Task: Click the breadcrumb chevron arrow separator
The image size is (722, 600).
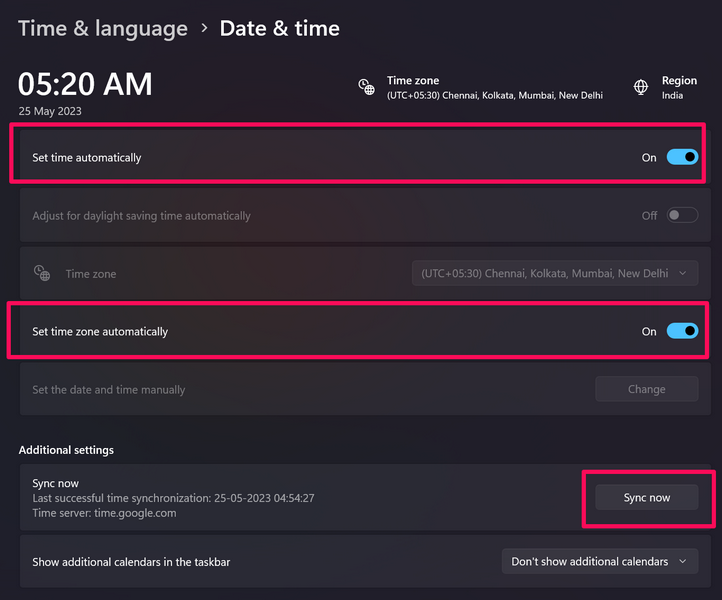Action: 204,28
